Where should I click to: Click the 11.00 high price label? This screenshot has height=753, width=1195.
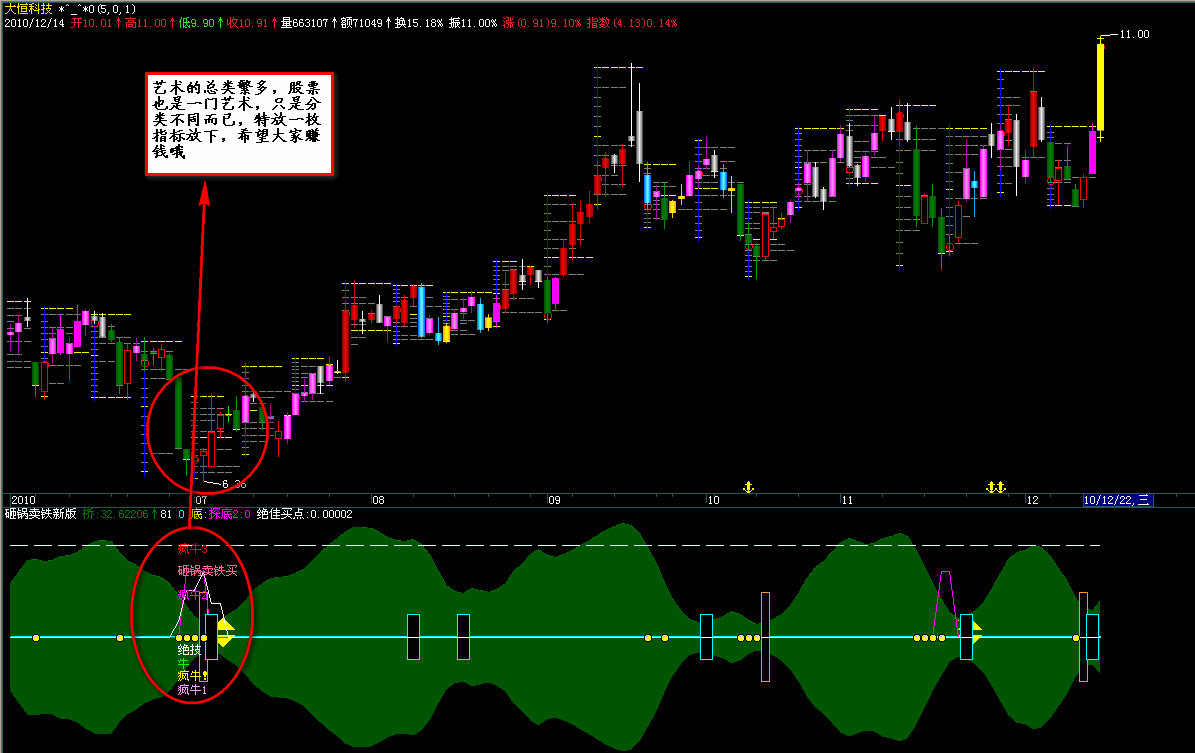coord(1134,34)
